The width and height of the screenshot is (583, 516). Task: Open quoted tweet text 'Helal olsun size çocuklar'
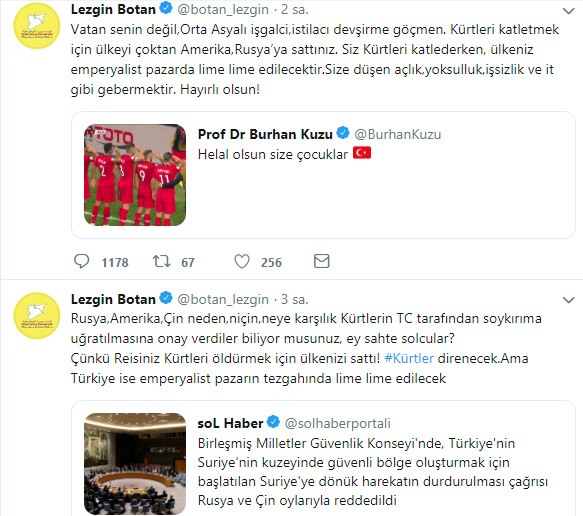click(x=273, y=154)
